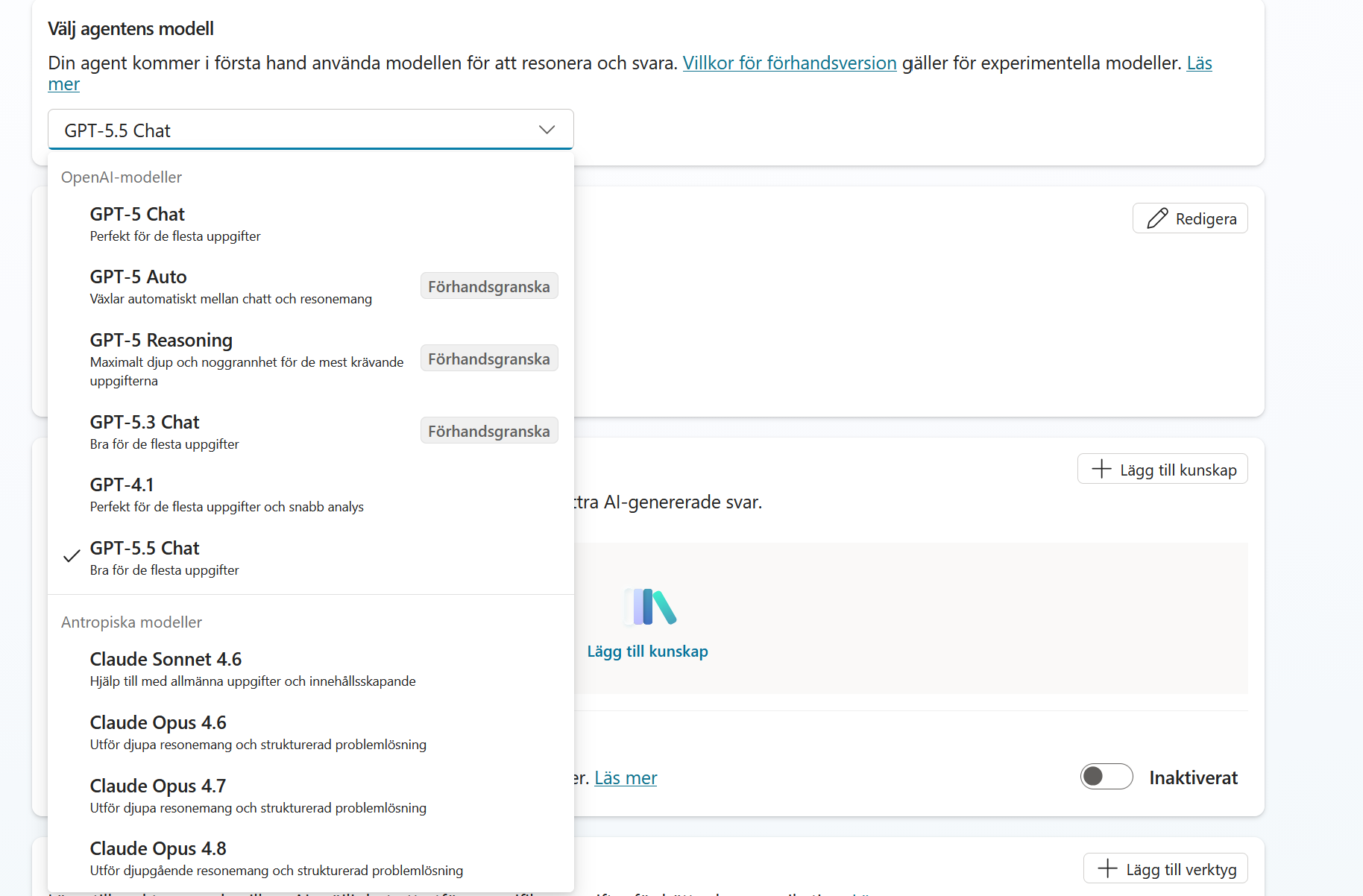Choose GPT-4.1 model option

pos(310,495)
